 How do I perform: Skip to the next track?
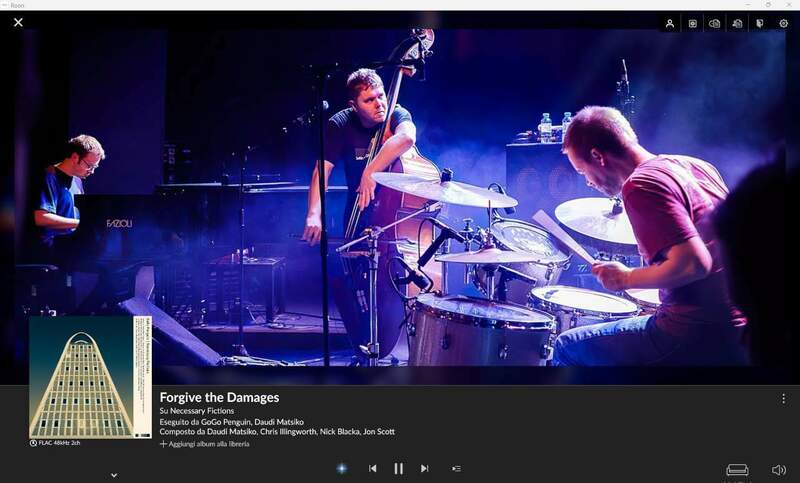(424, 468)
